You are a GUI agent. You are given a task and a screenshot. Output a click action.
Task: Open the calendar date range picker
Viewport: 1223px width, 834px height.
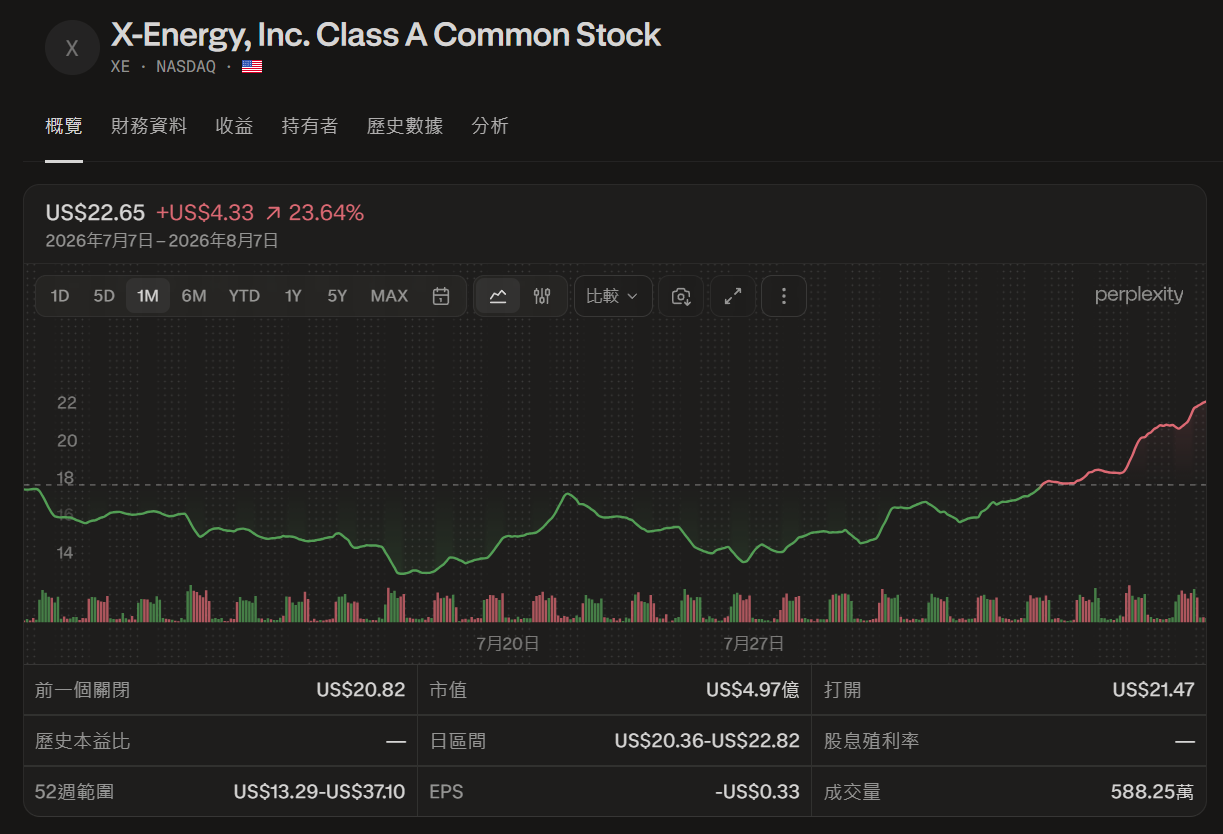[x=441, y=296]
